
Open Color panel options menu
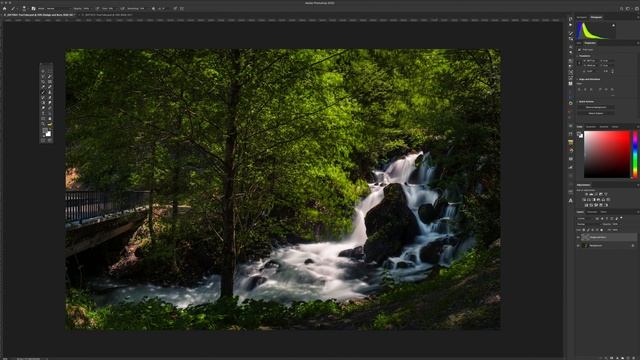click(x=638, y=127)
